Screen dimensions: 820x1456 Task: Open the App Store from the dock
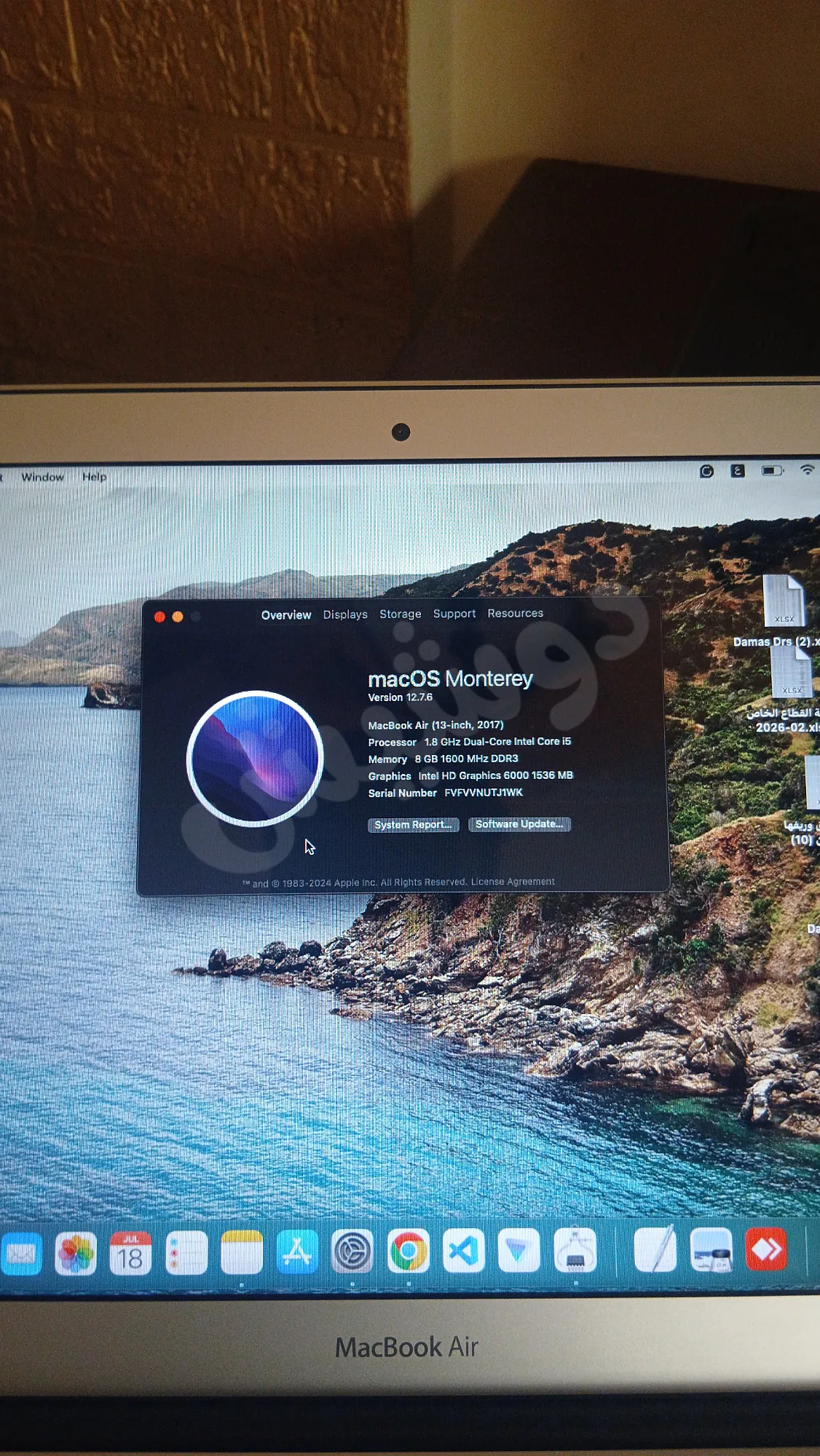[297, 1252]
